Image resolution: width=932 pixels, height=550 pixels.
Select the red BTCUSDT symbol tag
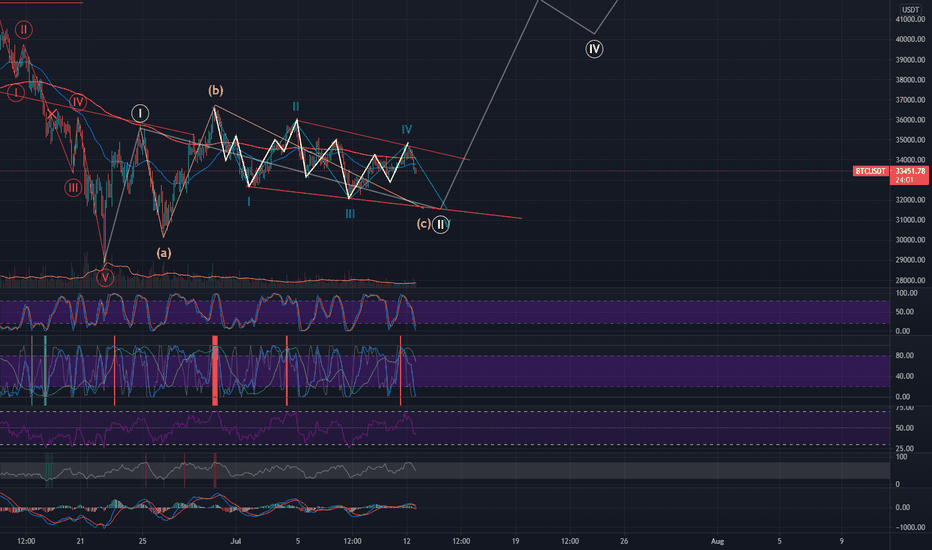870,171
